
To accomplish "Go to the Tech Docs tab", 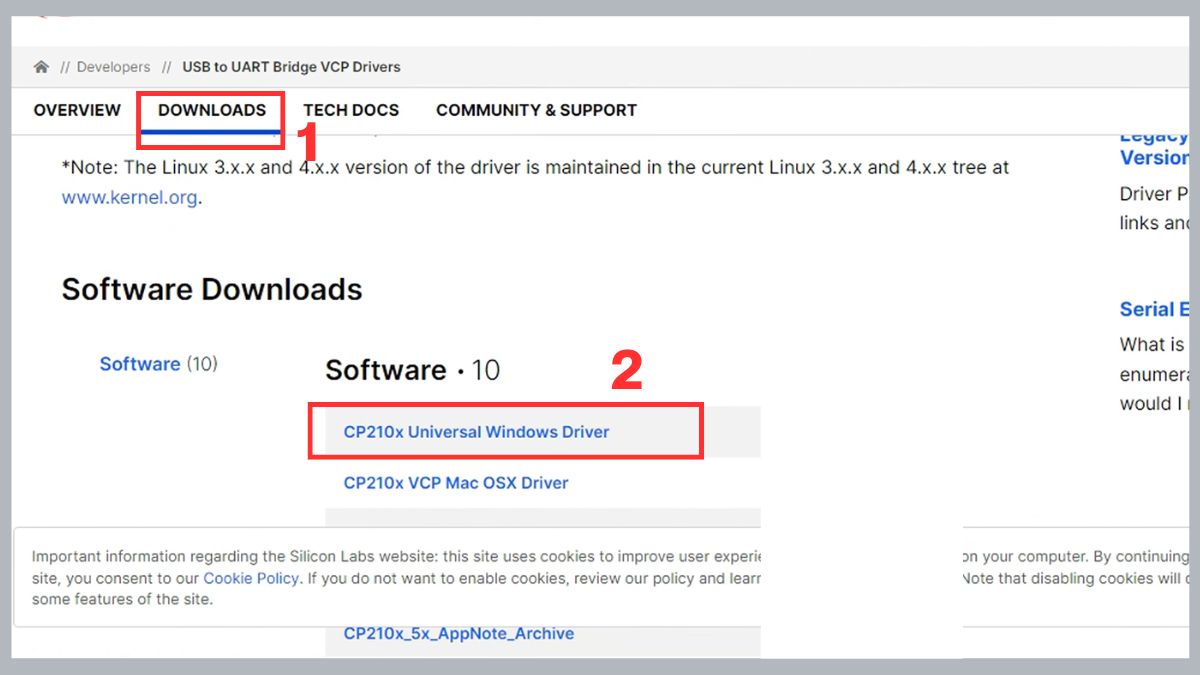I will tap(351, 110).
